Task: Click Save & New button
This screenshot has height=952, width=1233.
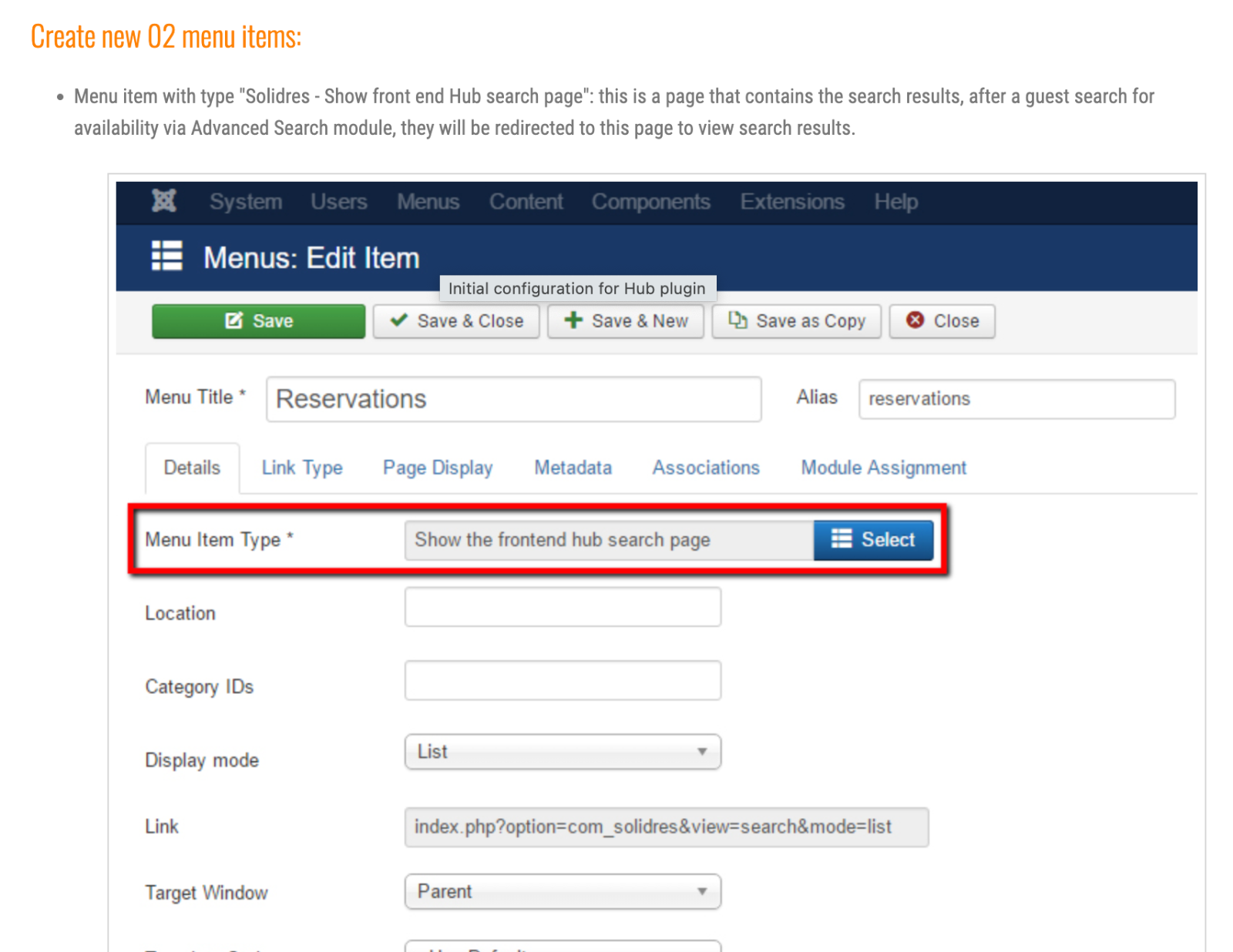Action: [x=626, y=321]
